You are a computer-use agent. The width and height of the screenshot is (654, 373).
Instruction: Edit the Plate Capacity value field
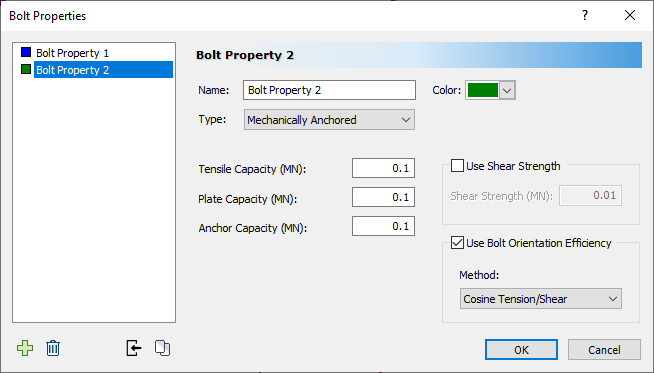pyautogui.click(x=383, y=197)
